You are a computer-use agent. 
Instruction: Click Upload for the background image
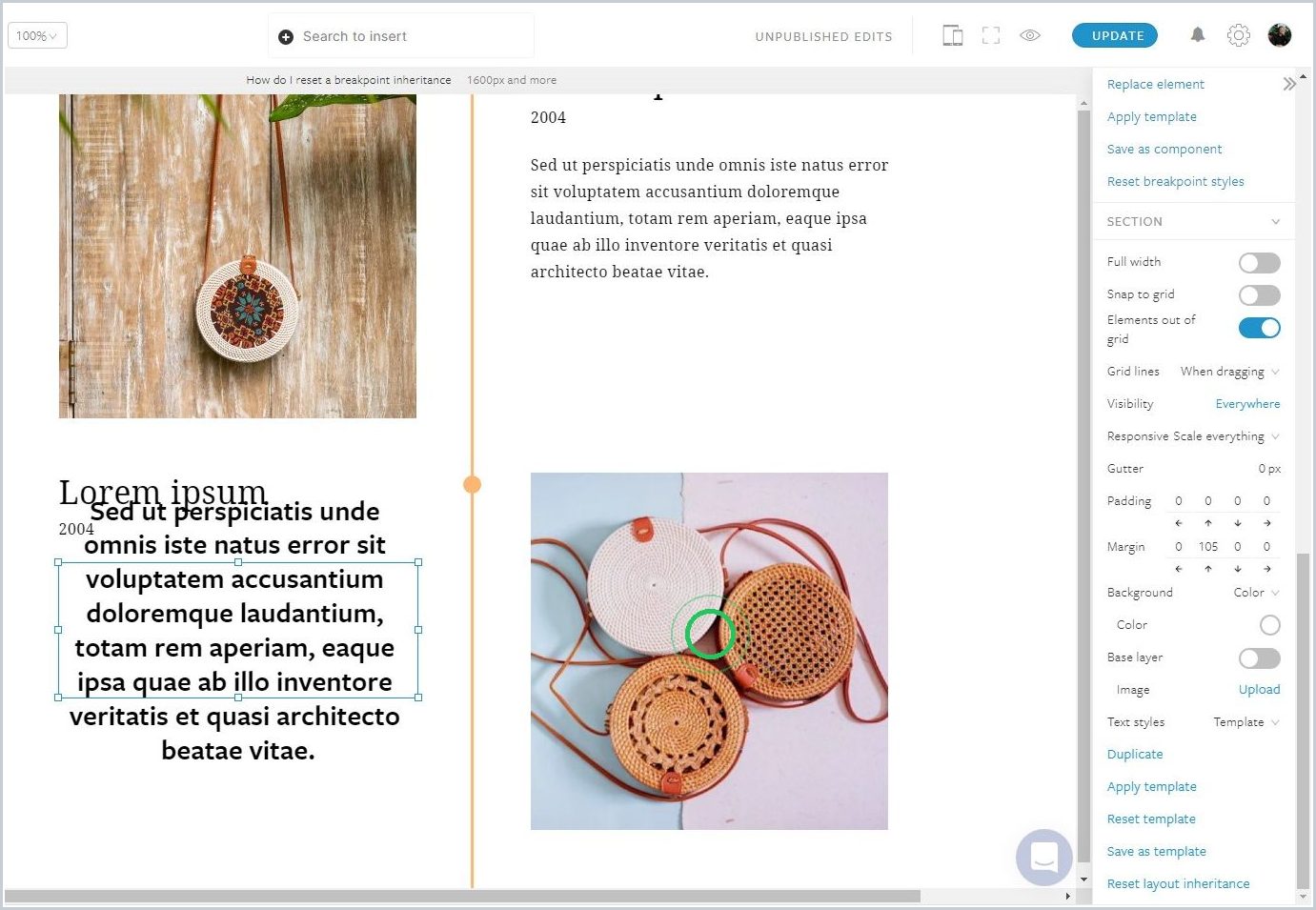tap(1259, 690)
